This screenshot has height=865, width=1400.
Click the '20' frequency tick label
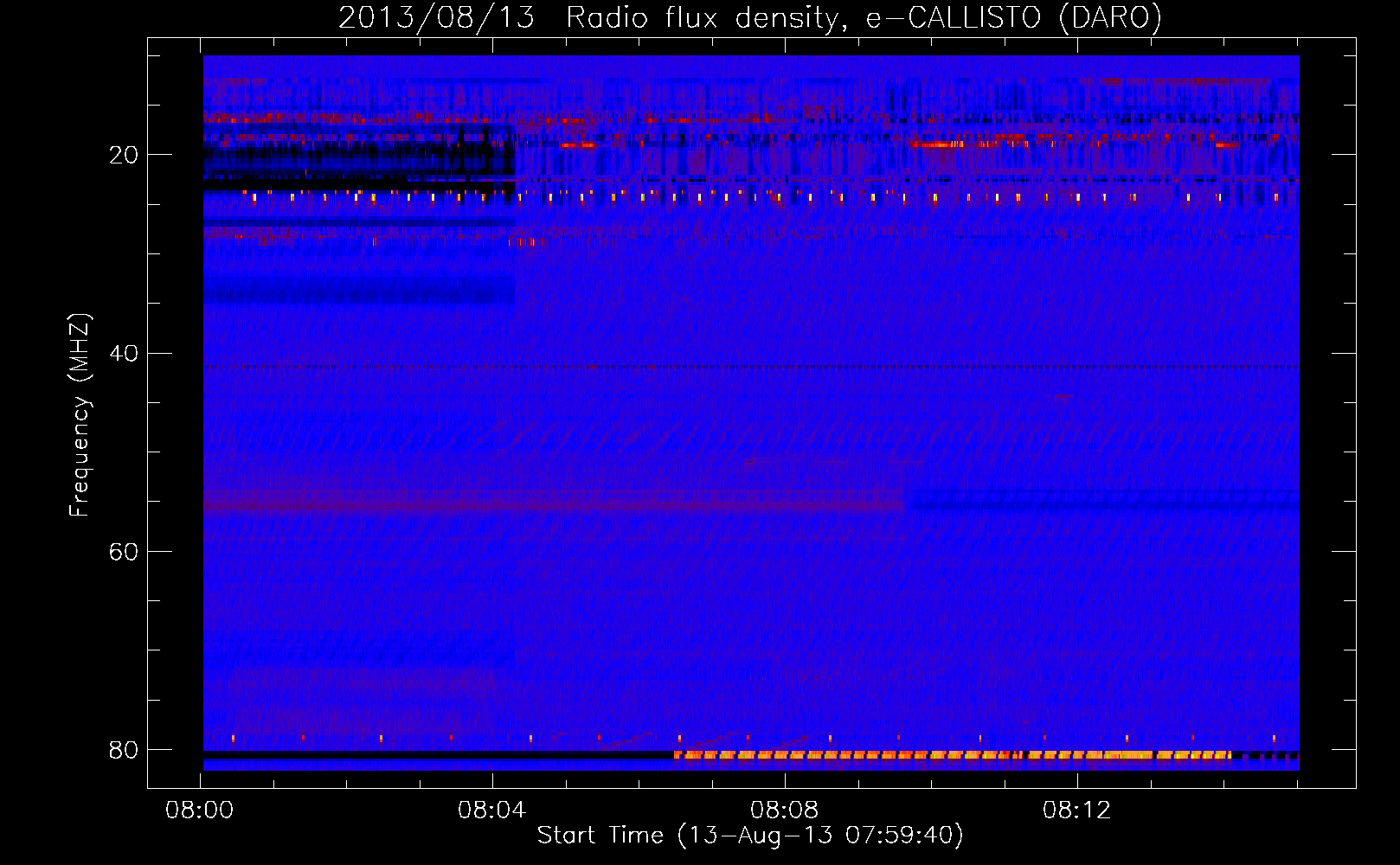click(124, 155)
